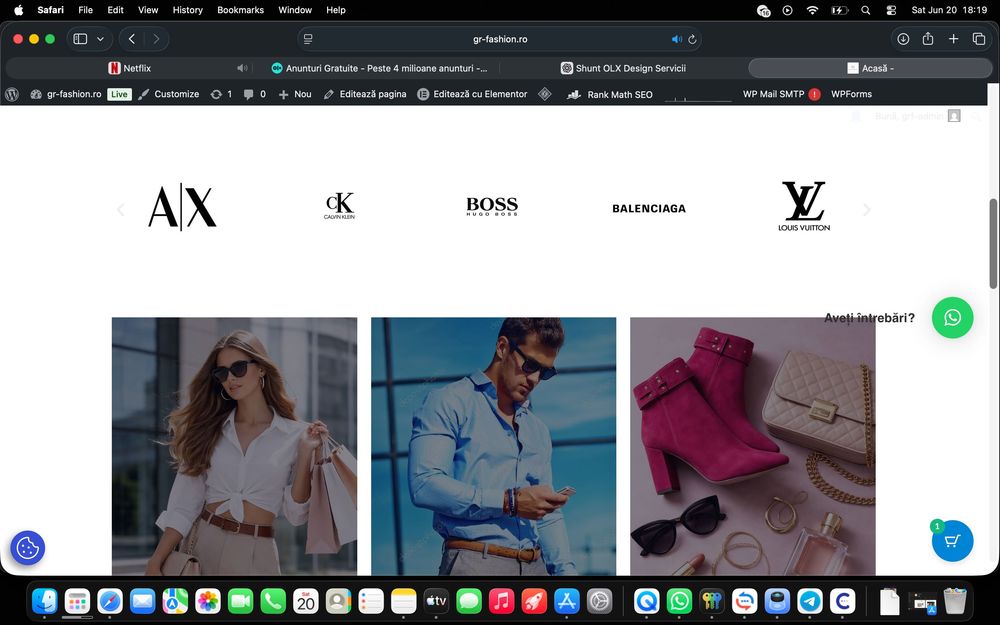
Task: Click the Louis Vuitton brand logo
Action: pyautogui.click(x=804, y=206)
